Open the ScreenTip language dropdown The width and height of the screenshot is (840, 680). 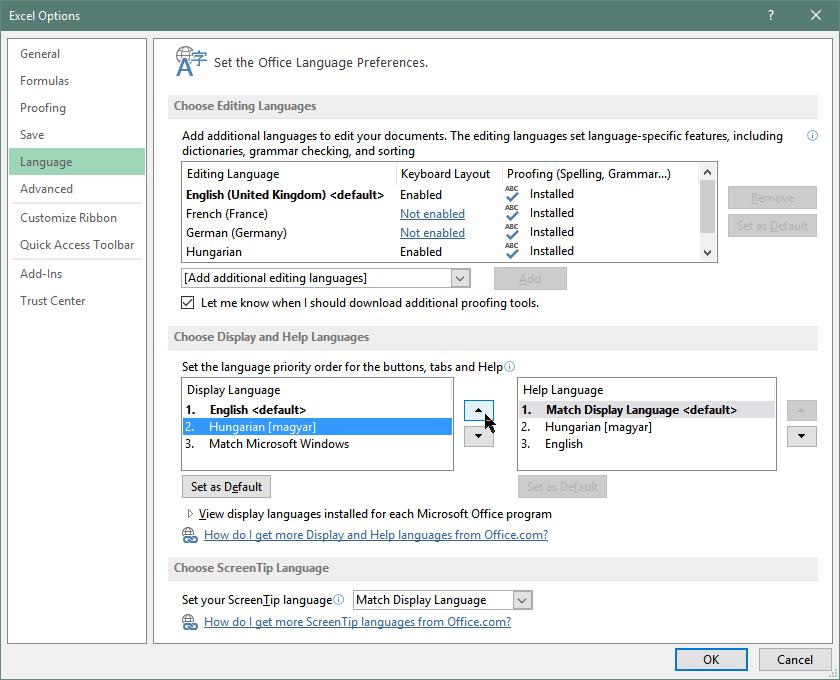[x=522, y=600]
